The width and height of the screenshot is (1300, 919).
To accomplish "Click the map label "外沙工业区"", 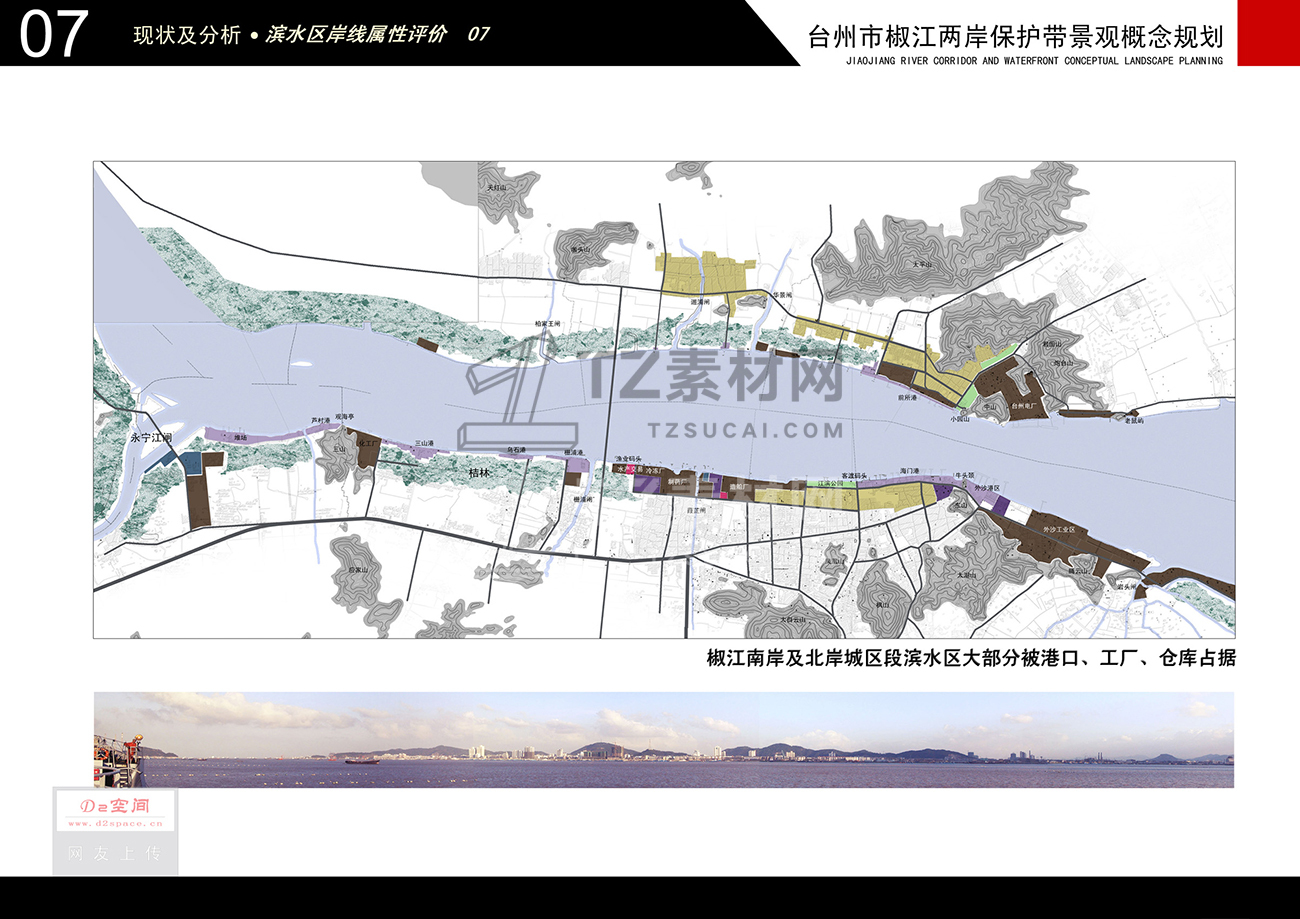I will pyautogui.click(x=1058, y=528).
